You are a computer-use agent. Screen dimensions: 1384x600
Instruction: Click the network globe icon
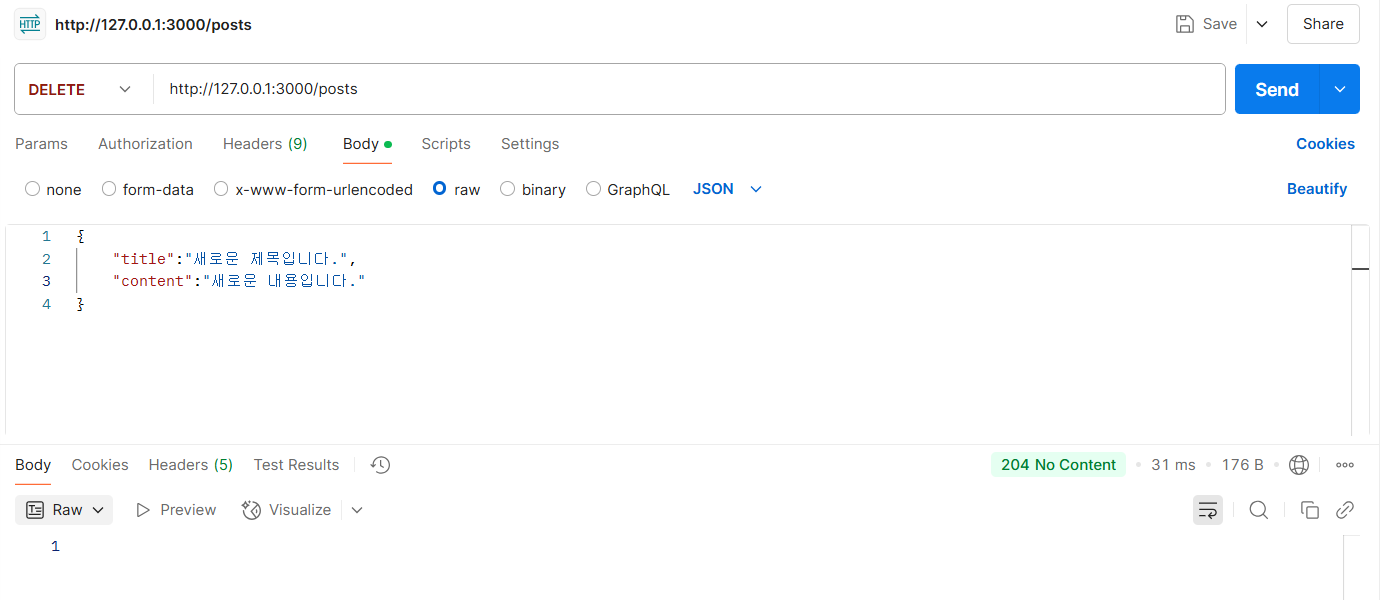tap(1299, 465)
